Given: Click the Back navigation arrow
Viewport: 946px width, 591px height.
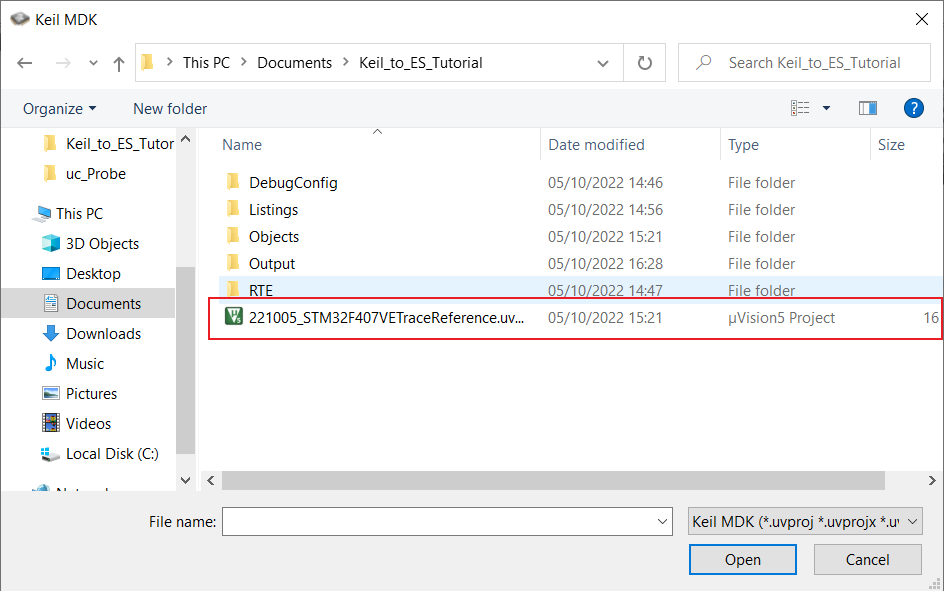Looking at the screenshot, I should 25,63.
